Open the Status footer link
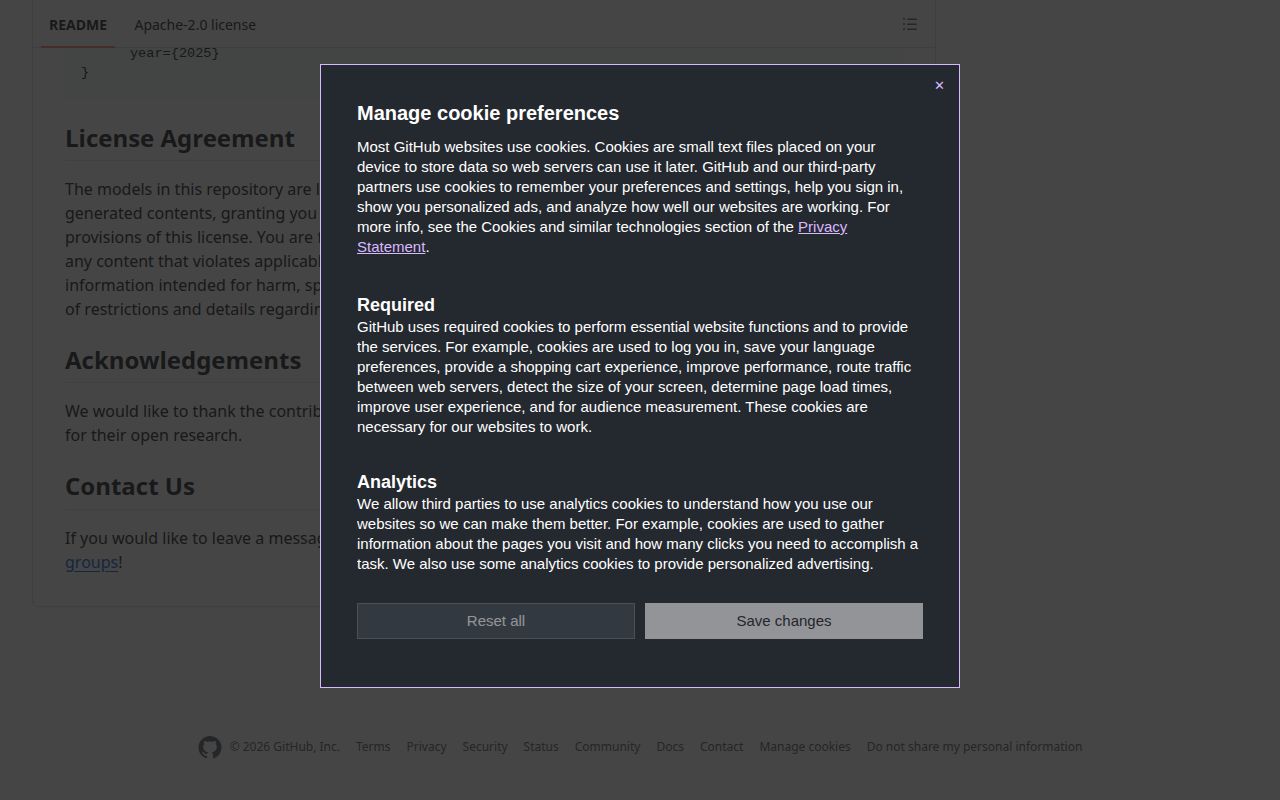1280x800 pixels. 541,747
